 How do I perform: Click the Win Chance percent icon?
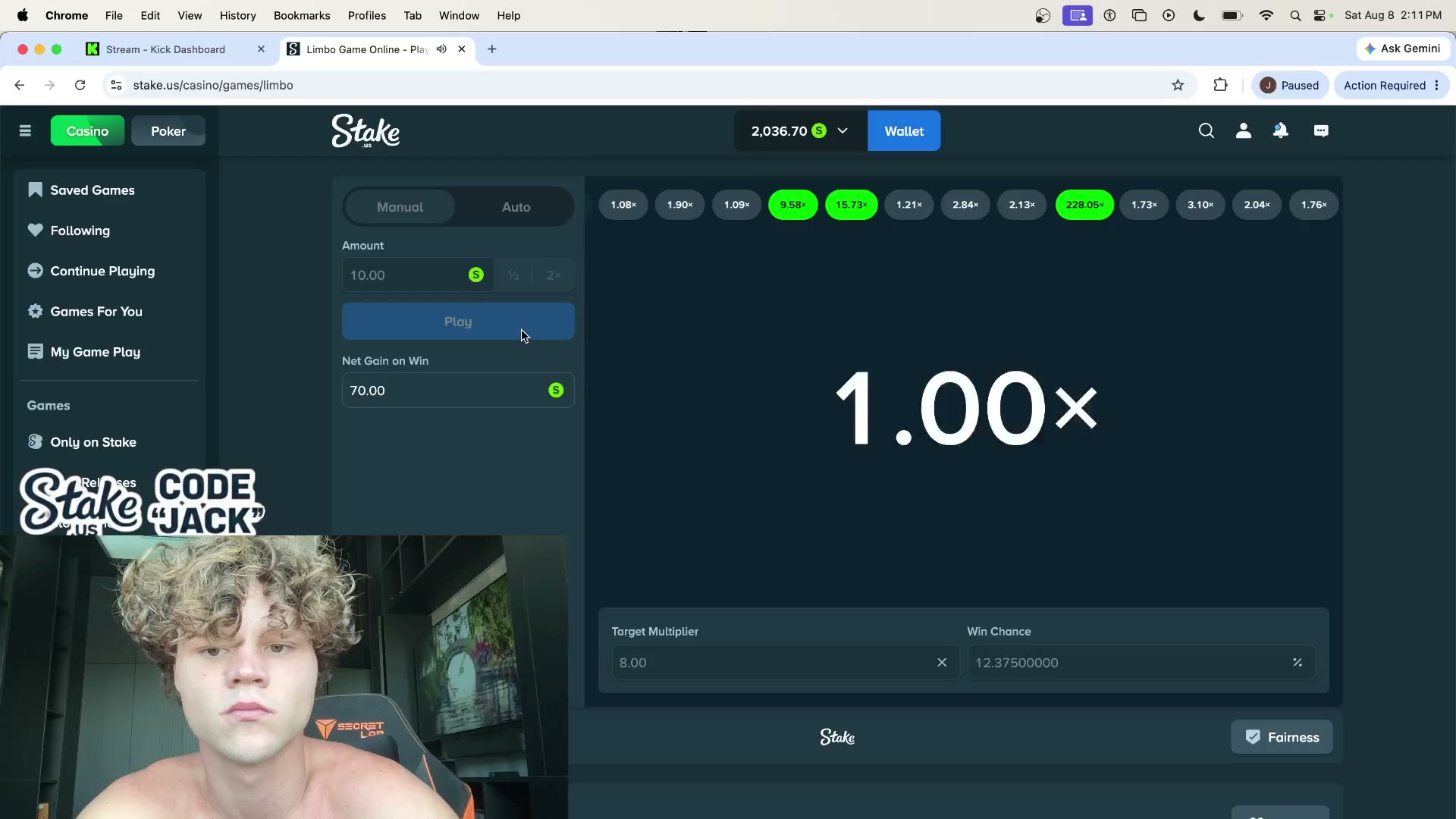[x=1298, y=662]
